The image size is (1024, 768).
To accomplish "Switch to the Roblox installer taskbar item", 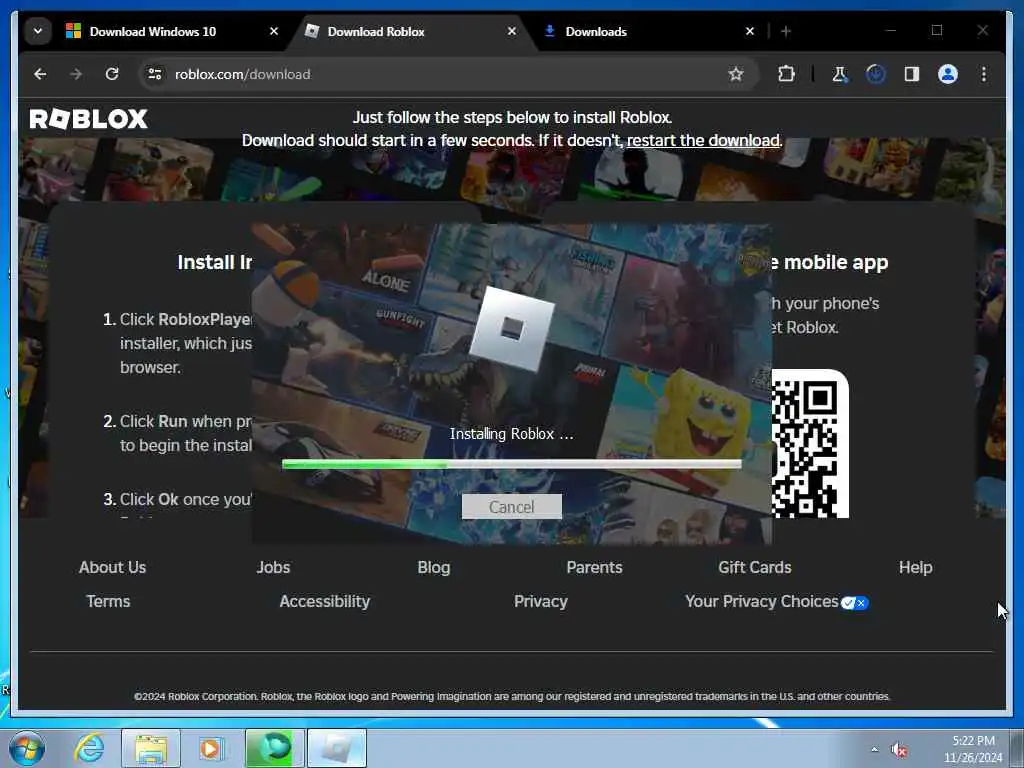I will [336, 748].
